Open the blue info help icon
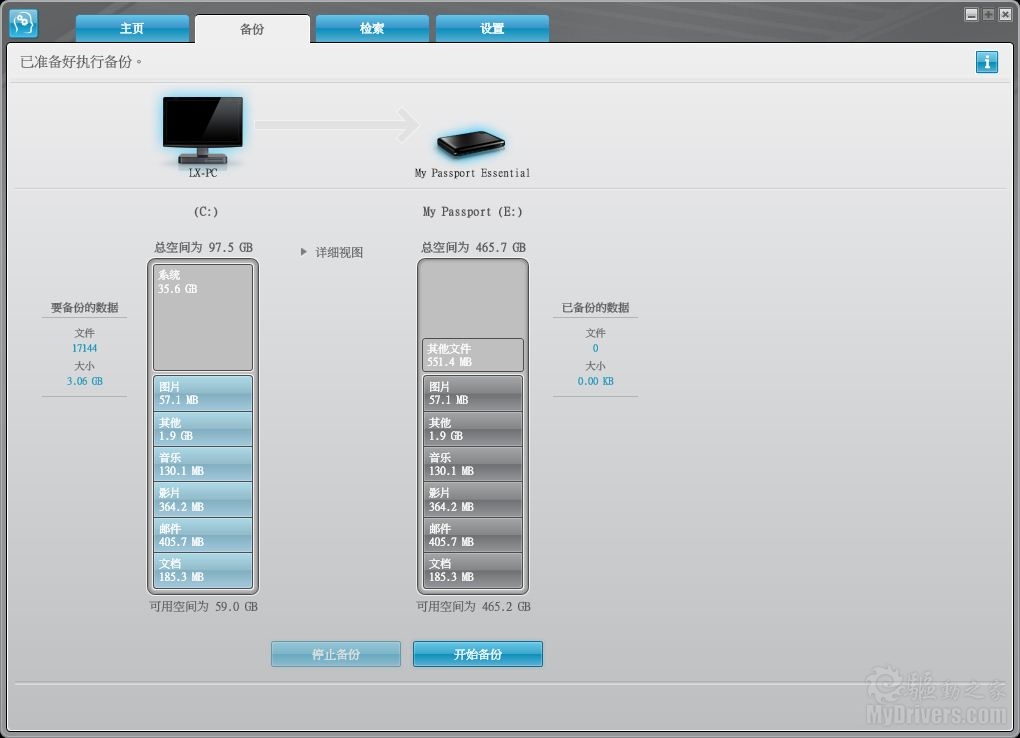The image size is (1020, 738). (x=986, y=62)
